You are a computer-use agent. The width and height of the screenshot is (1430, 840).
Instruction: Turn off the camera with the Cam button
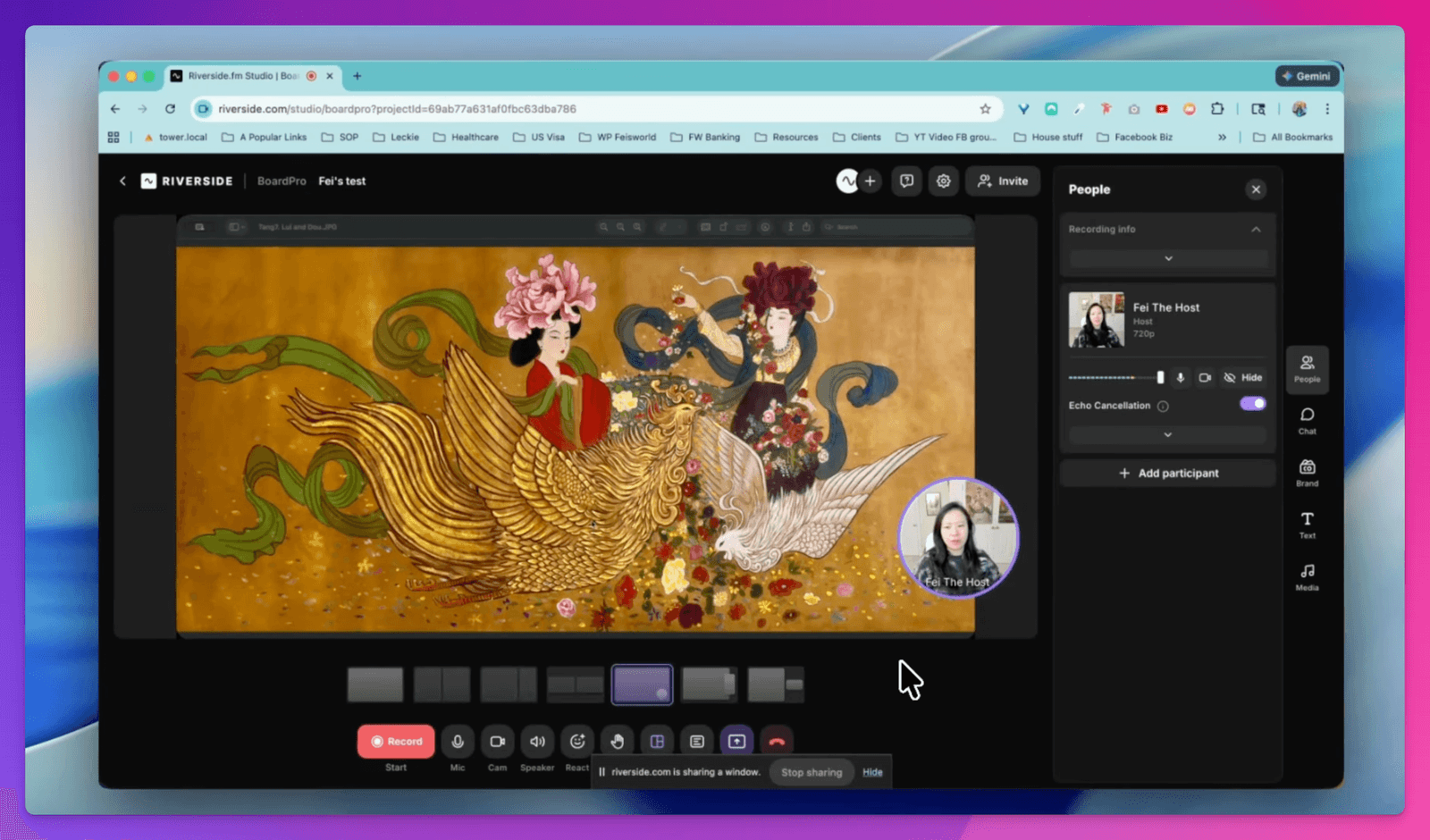tap(498, 741)
